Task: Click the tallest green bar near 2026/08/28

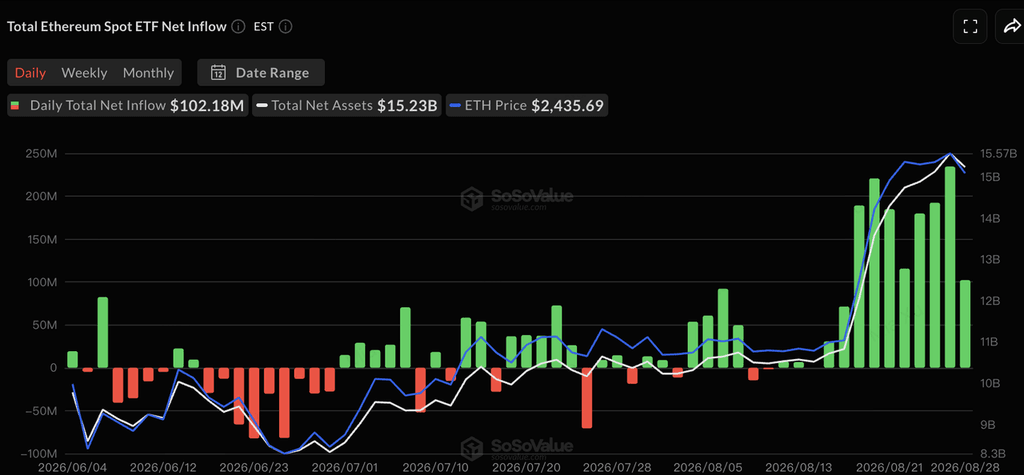Action: [950, 267]
